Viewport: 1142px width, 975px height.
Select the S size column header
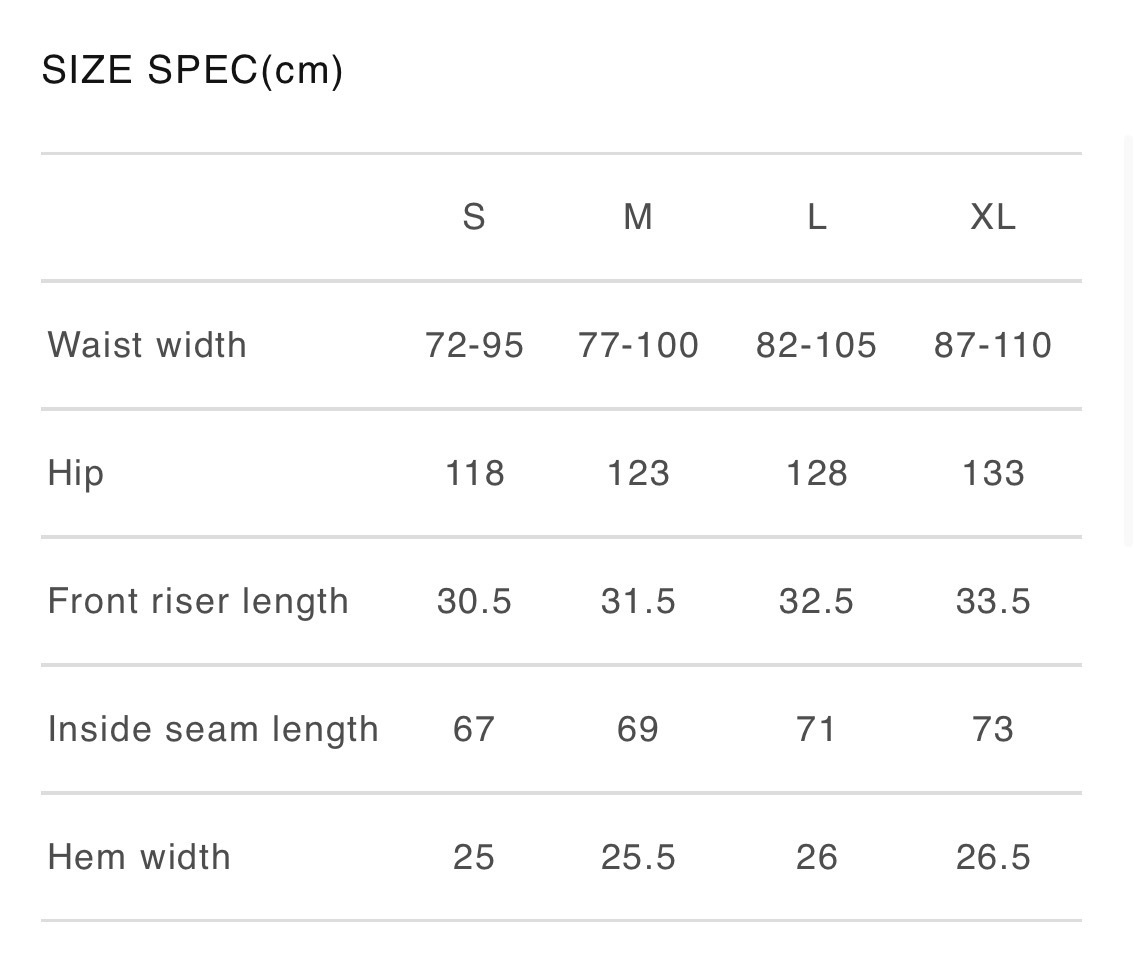tap(474, 217)
